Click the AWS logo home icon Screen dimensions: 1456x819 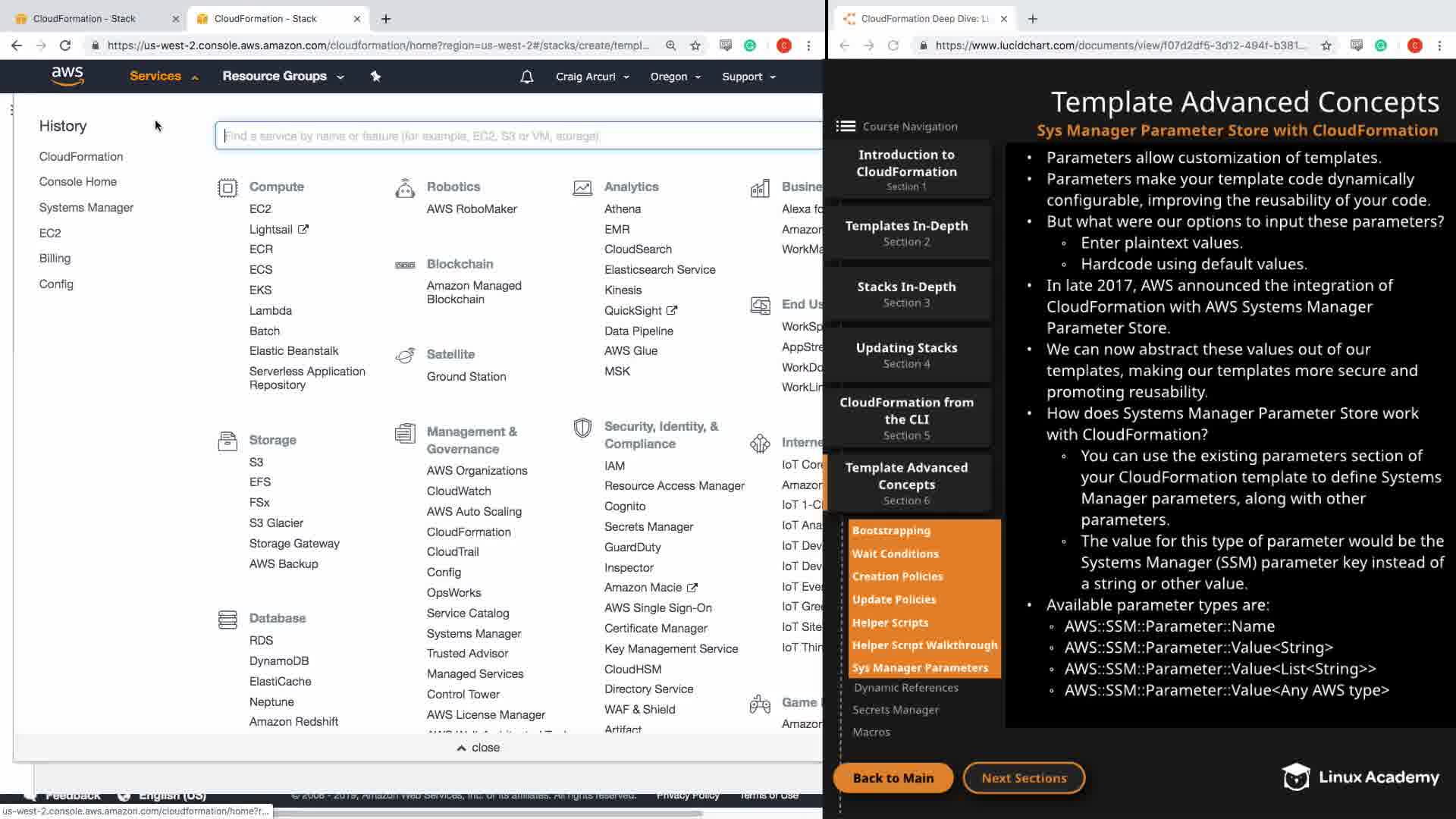coord(67,76)
